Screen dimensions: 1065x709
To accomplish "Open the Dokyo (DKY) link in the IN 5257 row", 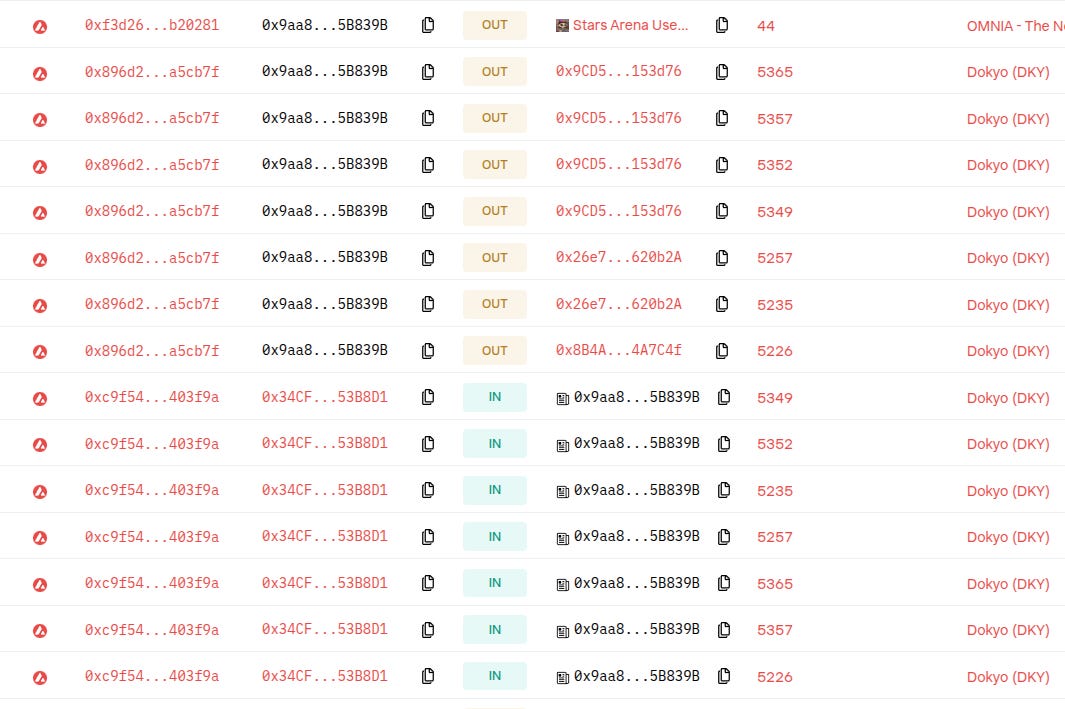I will [1008, 537].
